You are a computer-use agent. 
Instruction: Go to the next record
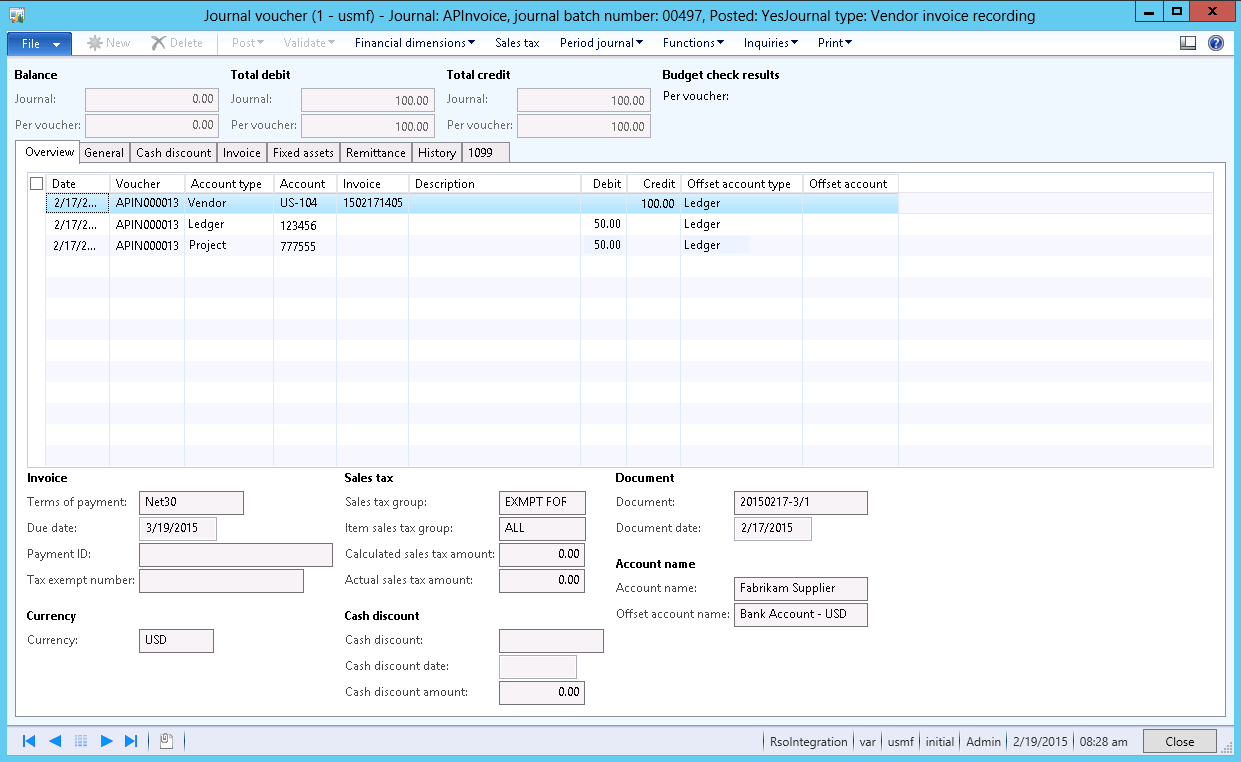tap(108, 741)
